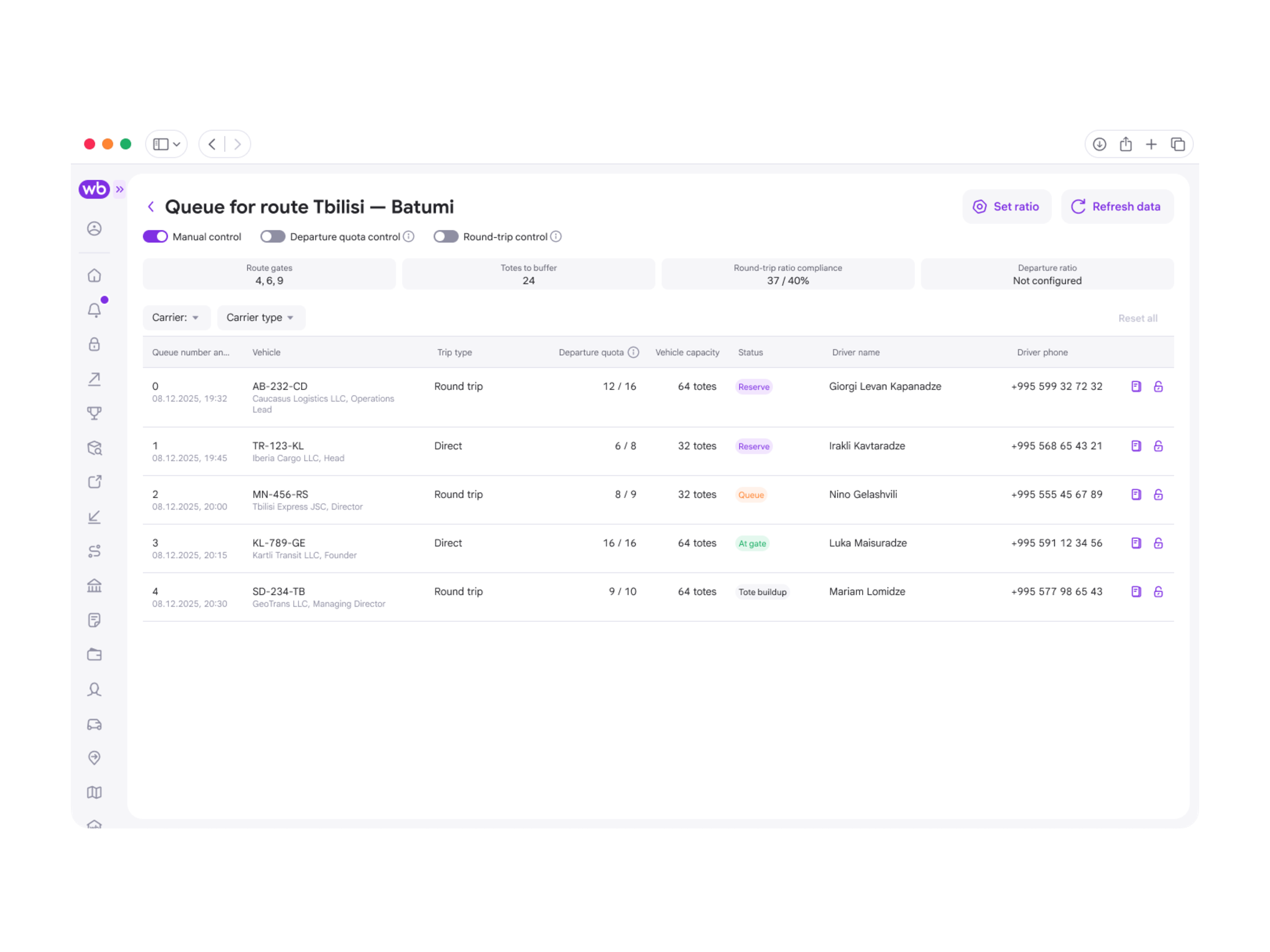
Task: Go to the home icon in the sidebar
Action: pyautogui.click(x=94, y=276)
